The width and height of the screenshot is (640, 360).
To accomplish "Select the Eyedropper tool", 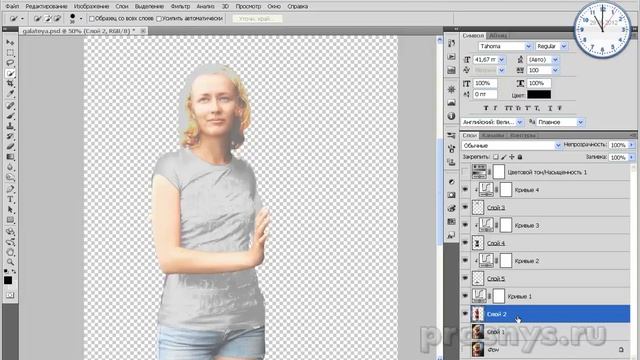I will [10, 94].
